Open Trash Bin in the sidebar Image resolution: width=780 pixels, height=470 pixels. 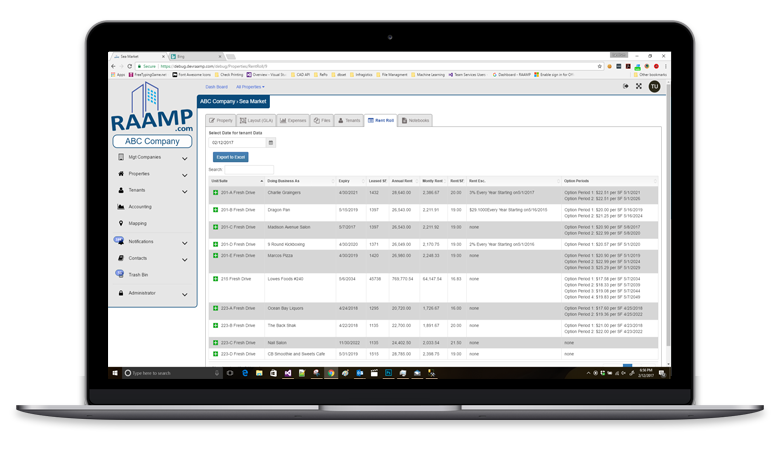138,275
